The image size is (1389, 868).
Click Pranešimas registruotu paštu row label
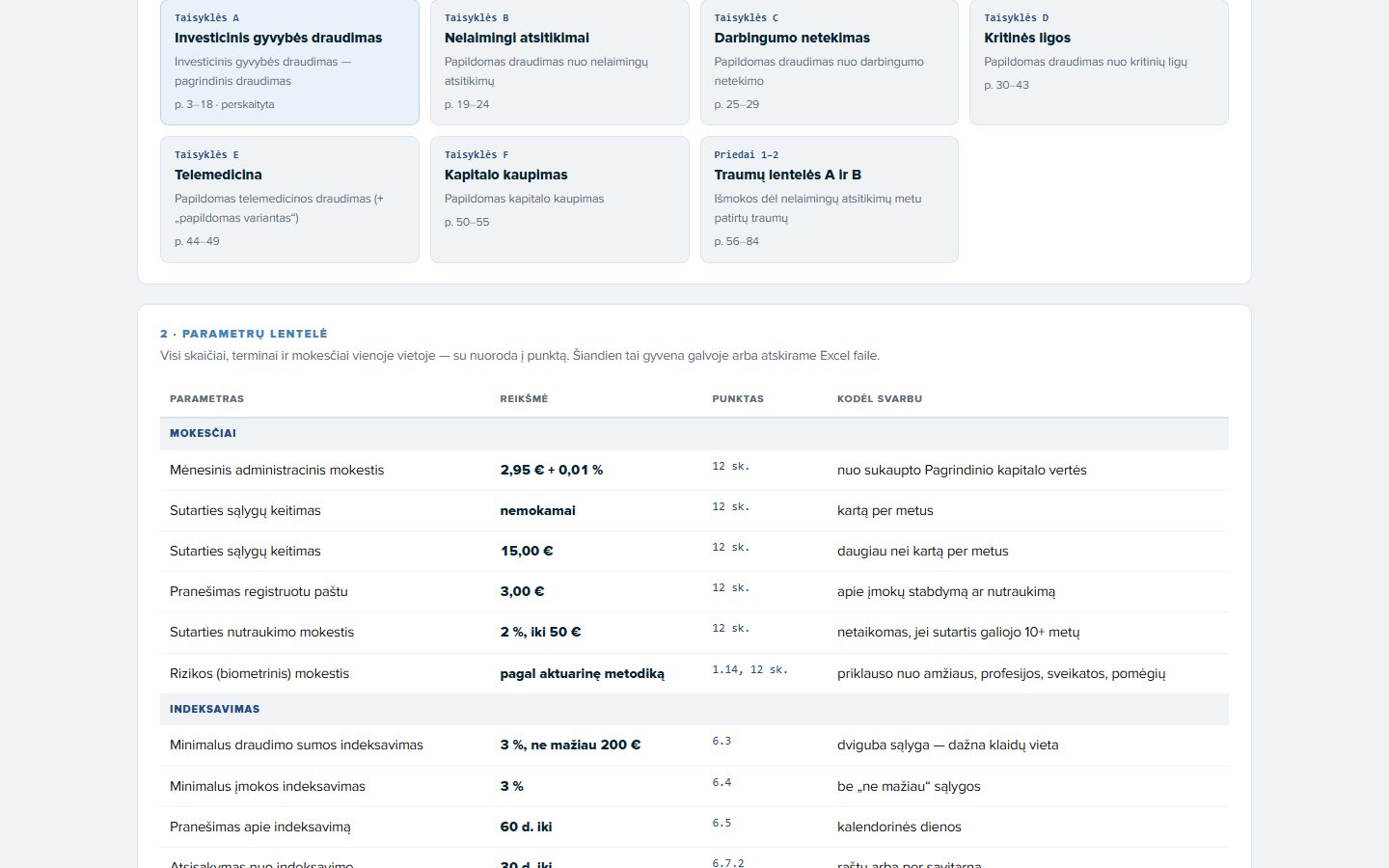click(x=259, y=591)
